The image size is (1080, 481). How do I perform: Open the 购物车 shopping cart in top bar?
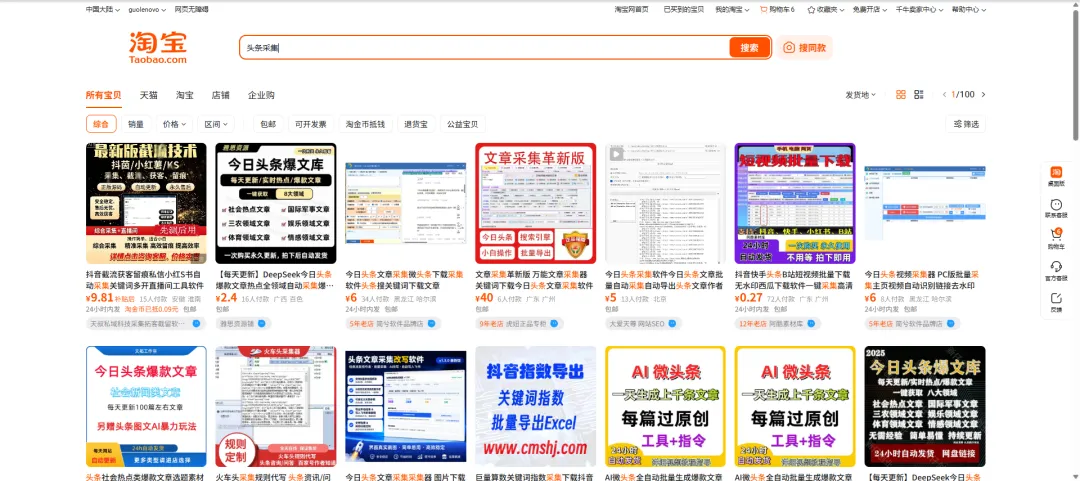coord(777,10)
